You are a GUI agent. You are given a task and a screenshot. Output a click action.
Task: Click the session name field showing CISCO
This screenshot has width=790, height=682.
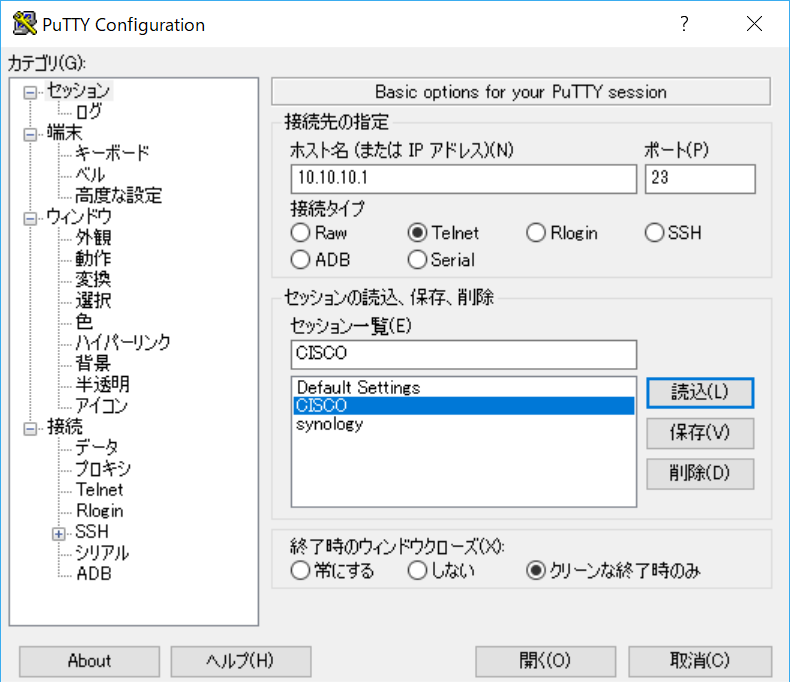(x=464, y=354)
